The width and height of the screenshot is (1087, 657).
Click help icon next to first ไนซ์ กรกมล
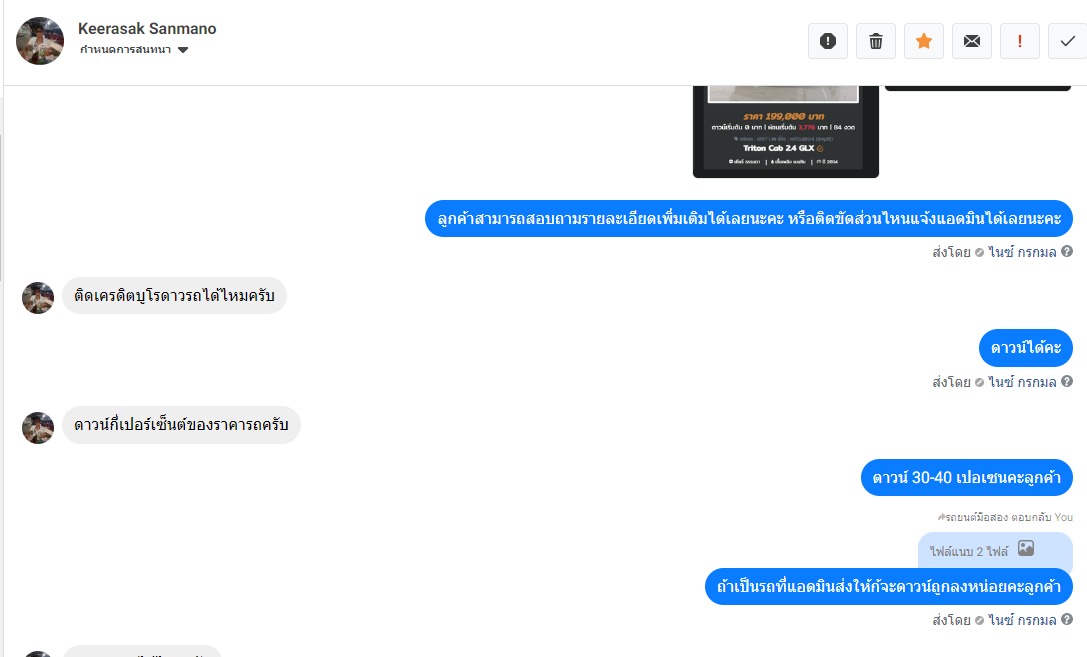(x=1067, y=252)
